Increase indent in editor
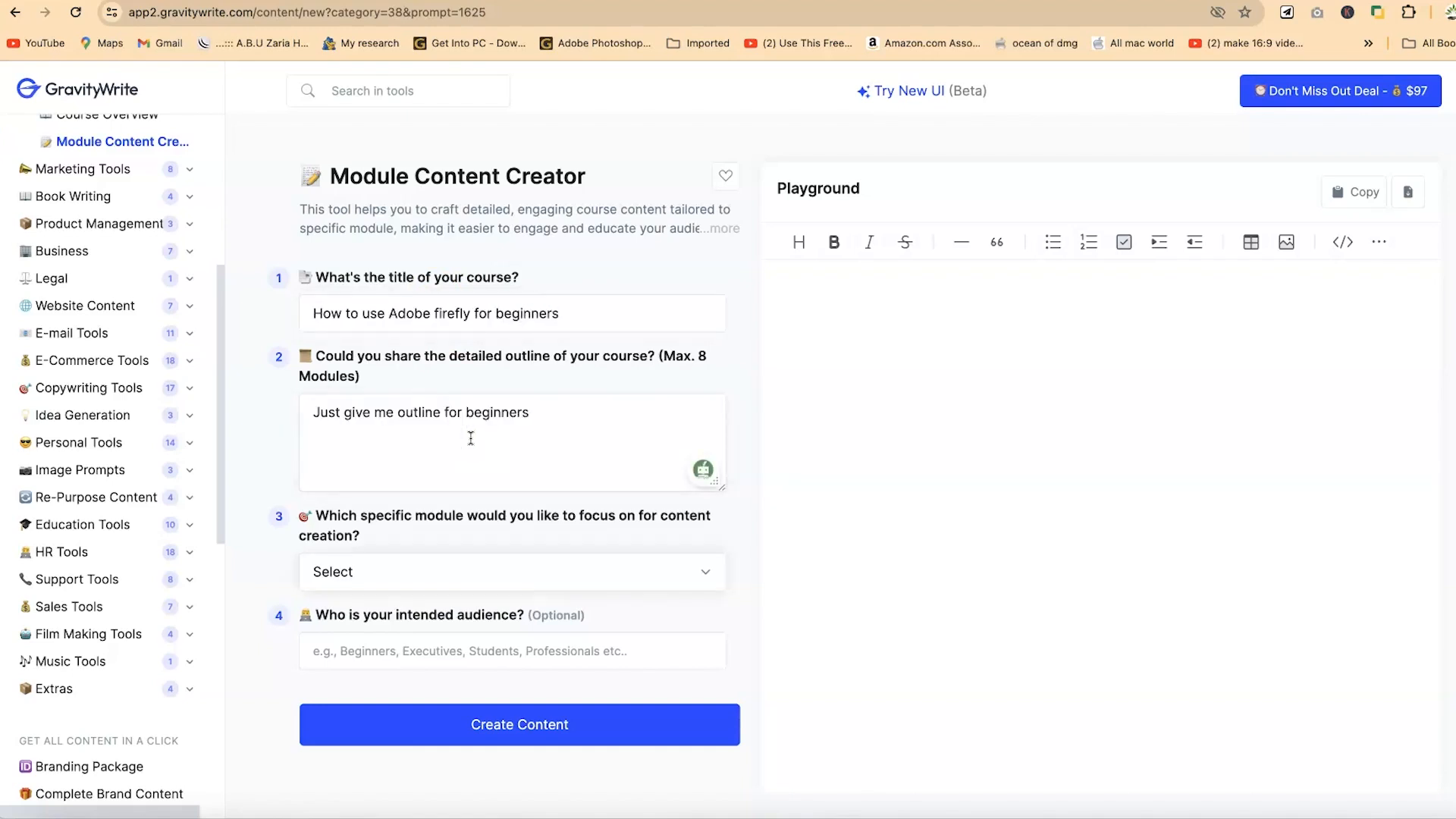This screenshot has height=819, width=1456. pyautogui.click(x=1159, y=242)
